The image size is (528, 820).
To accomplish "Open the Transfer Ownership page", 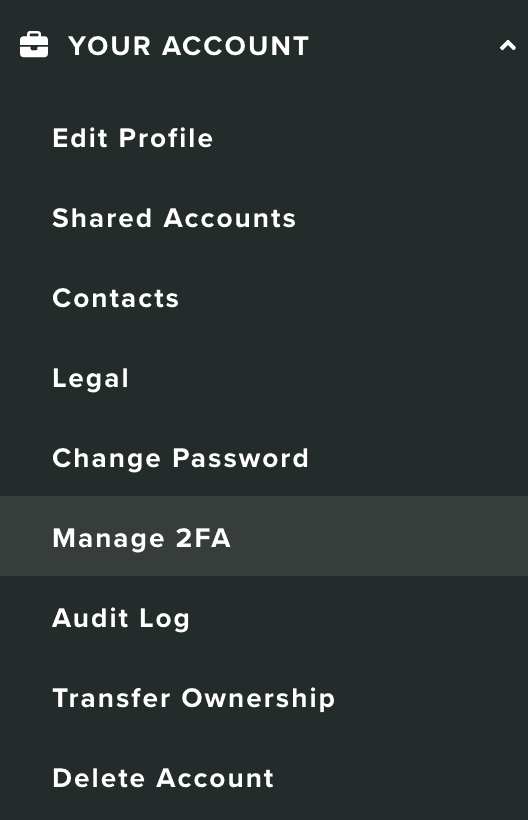I will coord(193,699).
